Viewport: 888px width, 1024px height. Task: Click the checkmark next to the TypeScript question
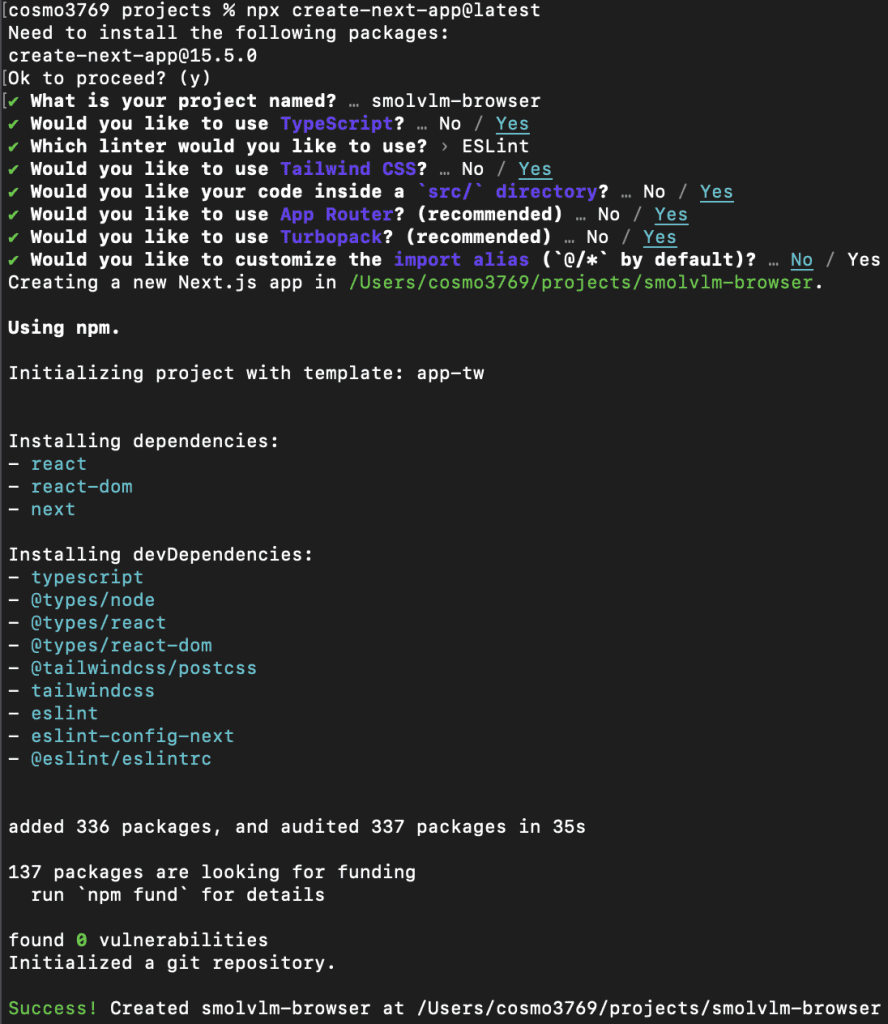click(13, 124)
